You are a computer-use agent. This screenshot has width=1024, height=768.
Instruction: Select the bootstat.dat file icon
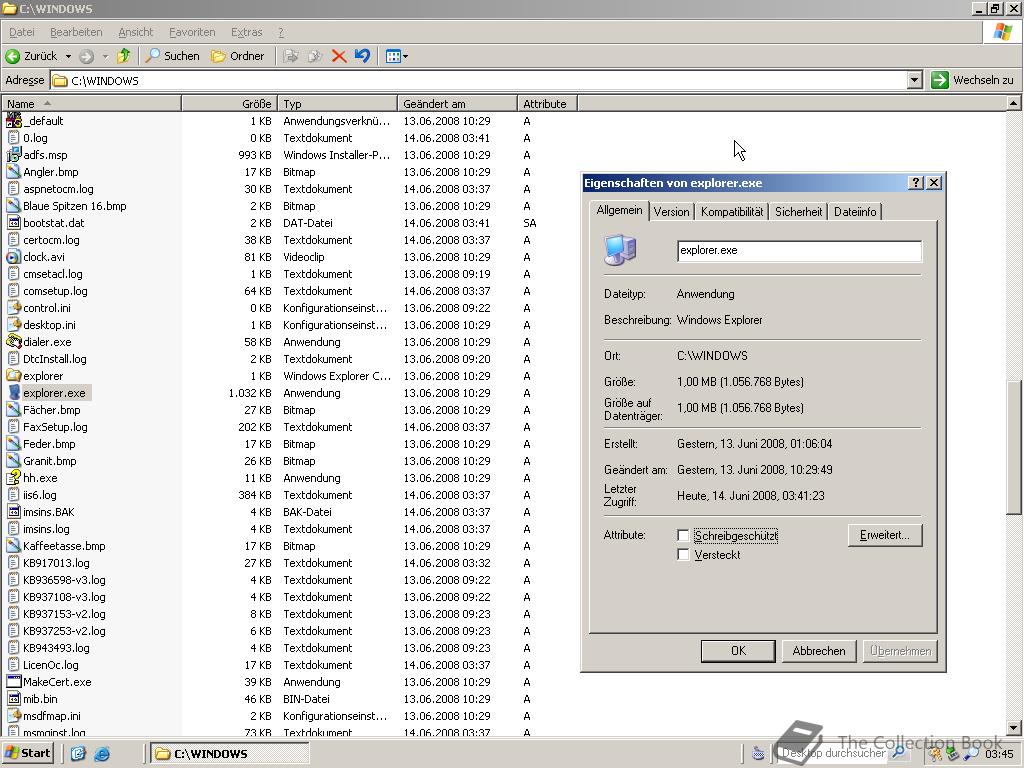[x=14, y=223]
